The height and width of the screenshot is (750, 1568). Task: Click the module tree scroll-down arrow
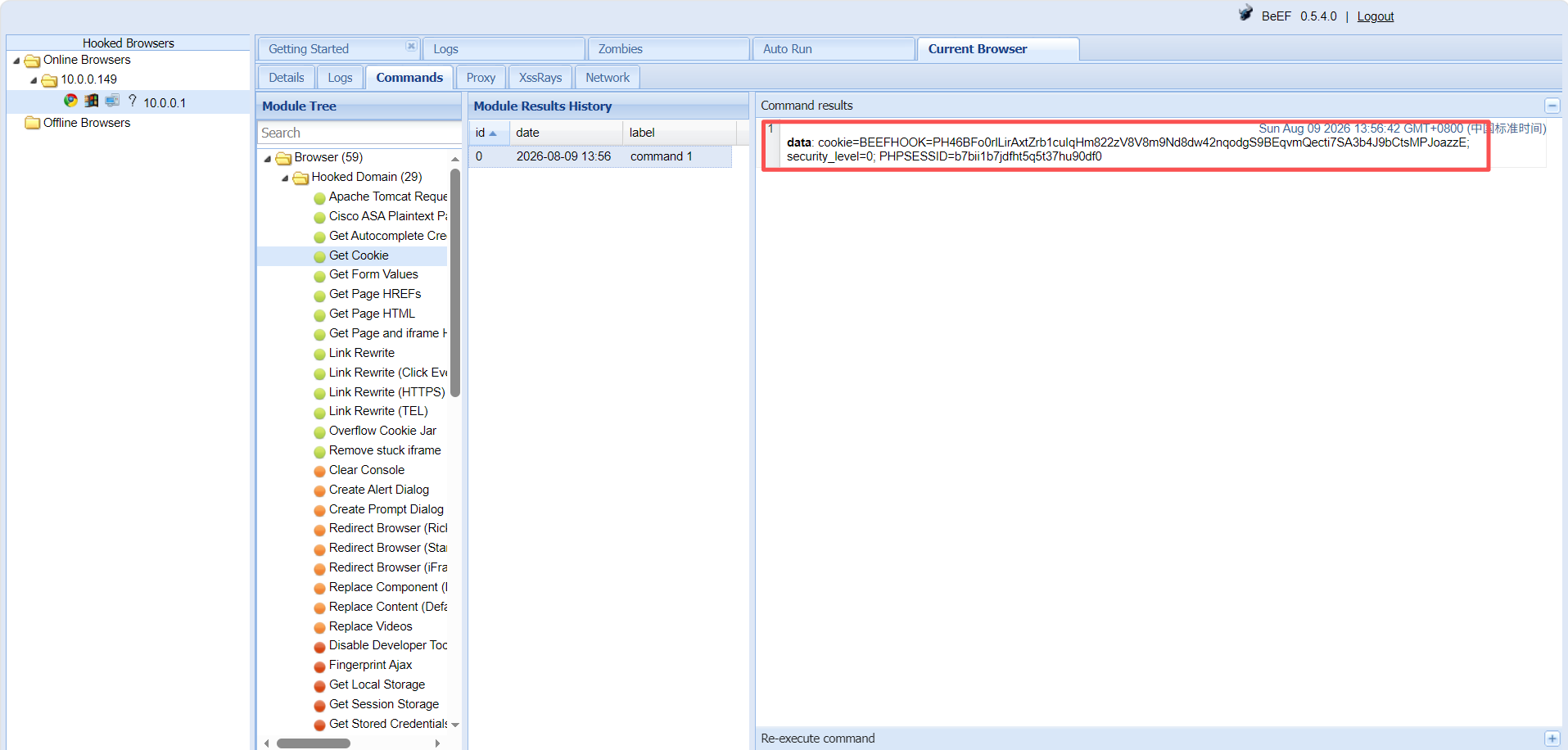point(455,725)
